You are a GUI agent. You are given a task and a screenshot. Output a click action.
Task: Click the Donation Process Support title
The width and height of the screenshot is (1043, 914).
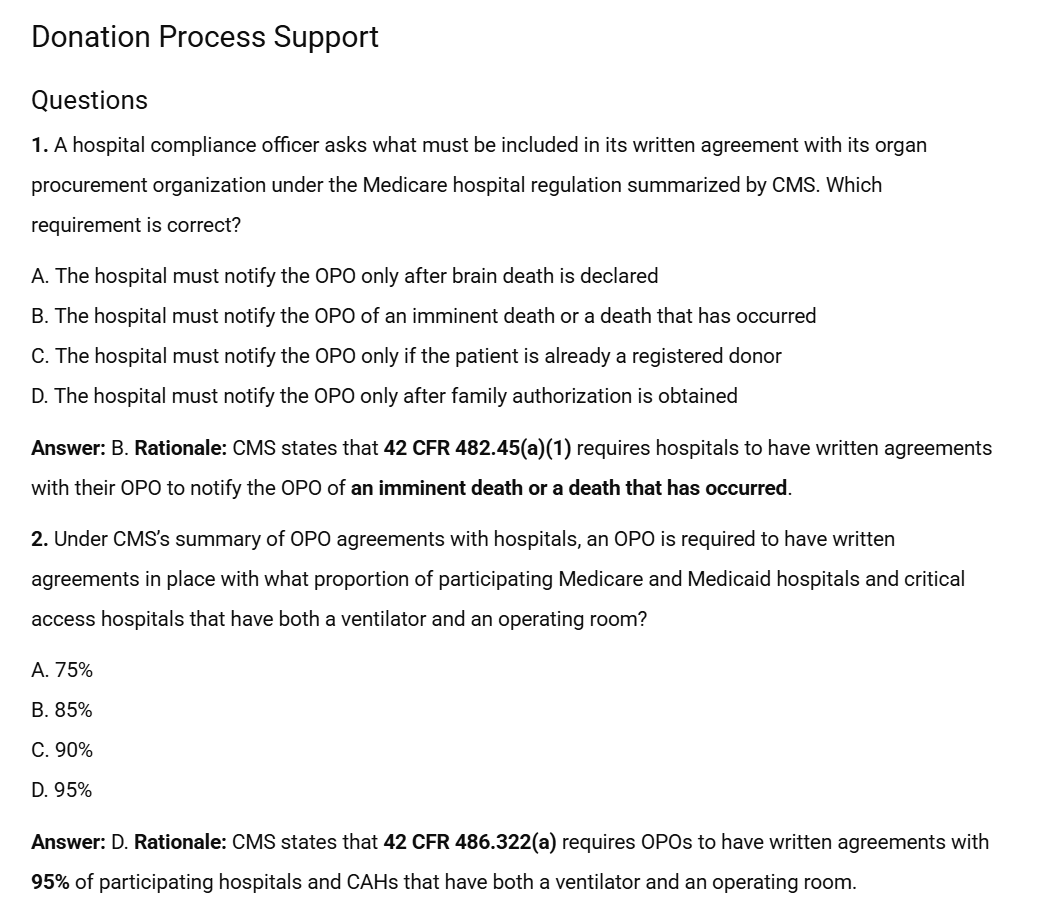(x=205, y=37)
